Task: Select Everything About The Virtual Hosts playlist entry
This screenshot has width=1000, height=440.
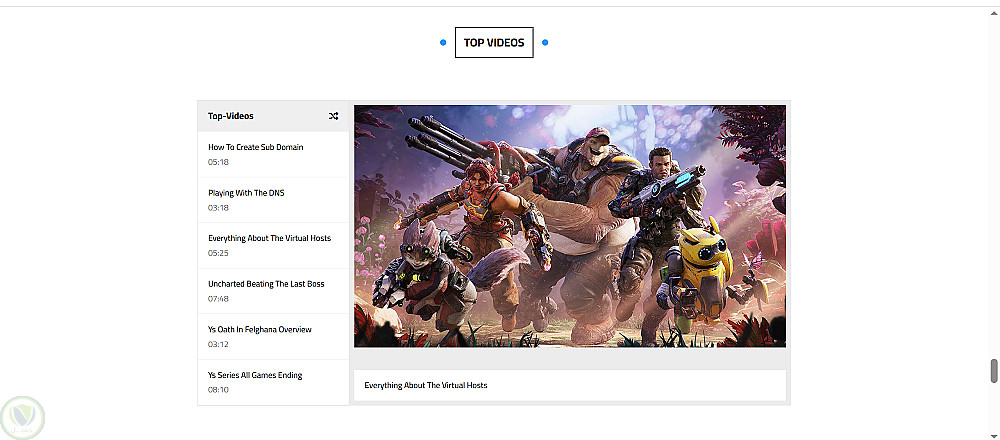Action: click(x=274, y=246)
